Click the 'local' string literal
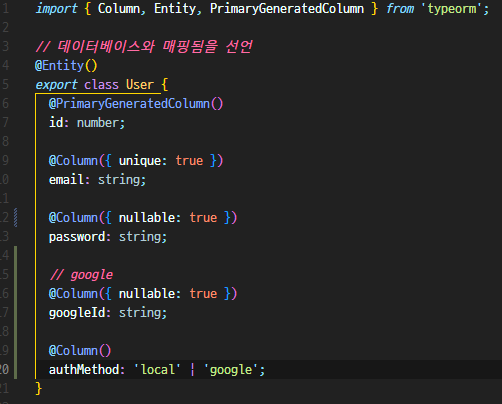502x404 pixels. click(x=157, y=369)
